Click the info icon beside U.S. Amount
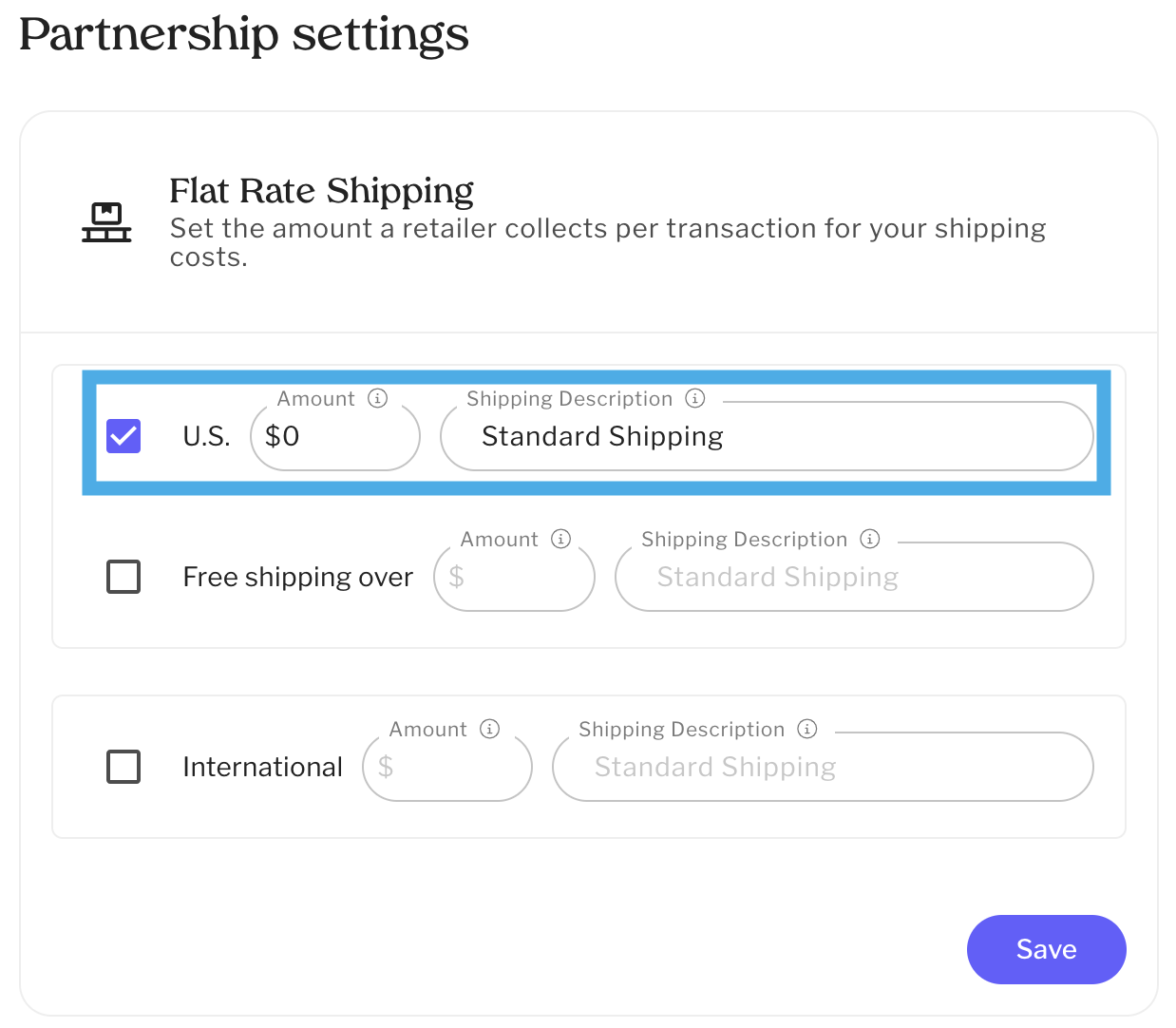The width and height of the screenshot is (1176, 1028). tap(378, 398)
